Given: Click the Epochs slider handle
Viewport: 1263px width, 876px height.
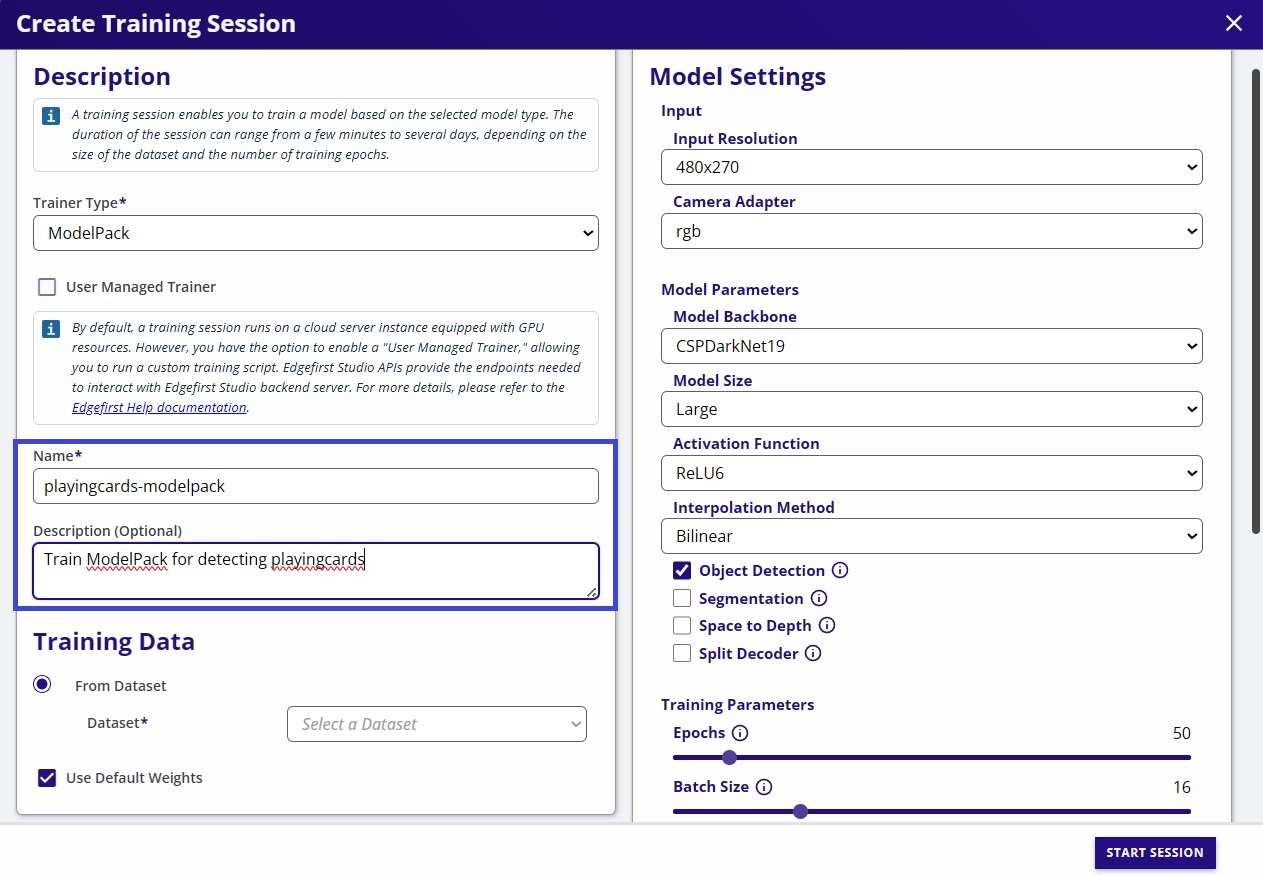Looking at the screenshot, I should point(729,757).
